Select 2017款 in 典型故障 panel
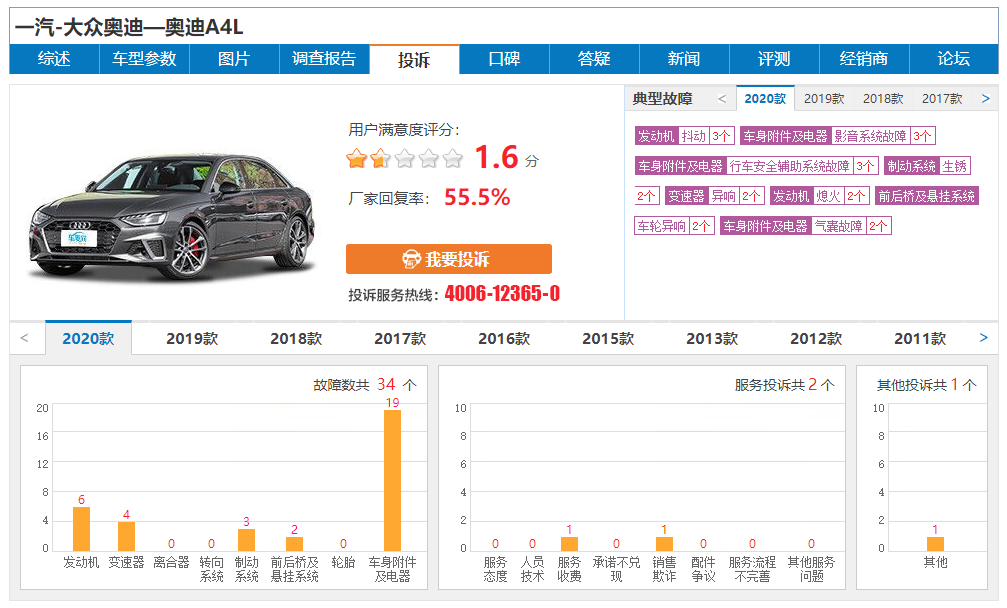The height and width of the screenshot is (608, 1007). pyautogui.click(x=942, y=99)
